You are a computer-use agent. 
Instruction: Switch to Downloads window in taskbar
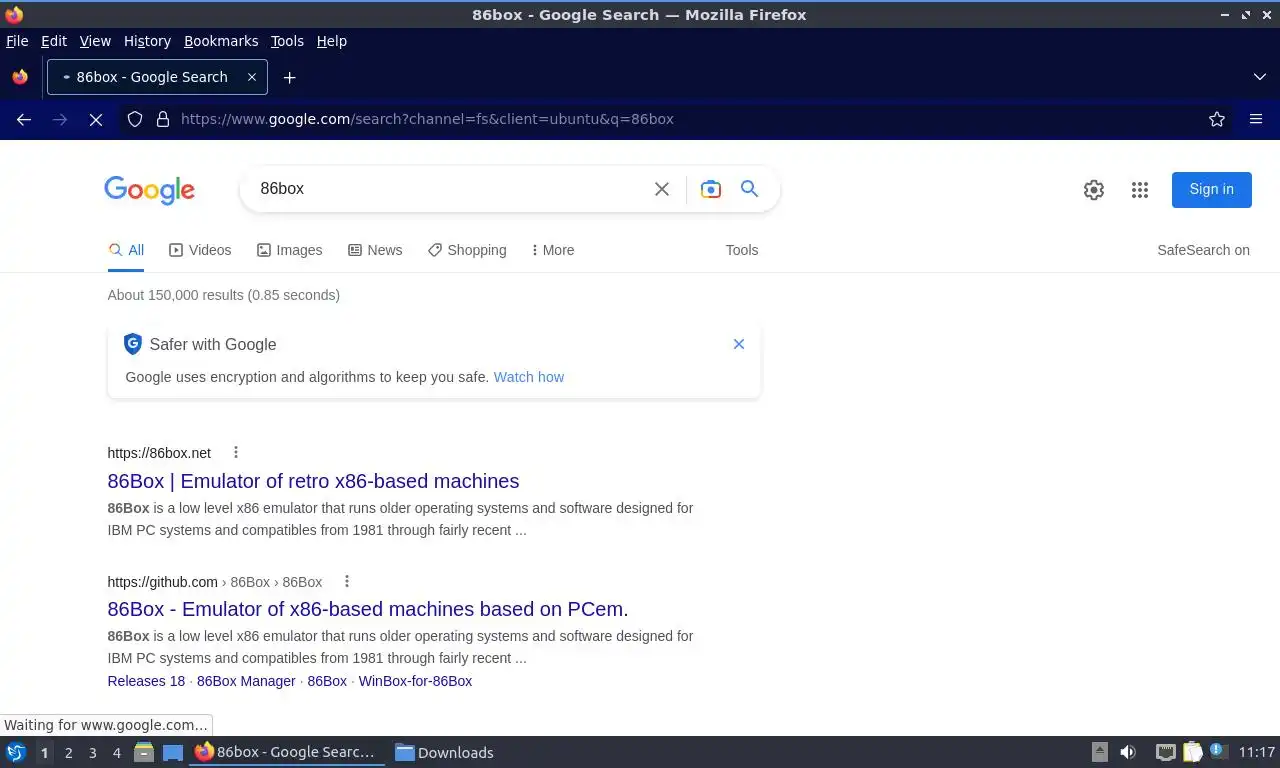pos(445,752)
